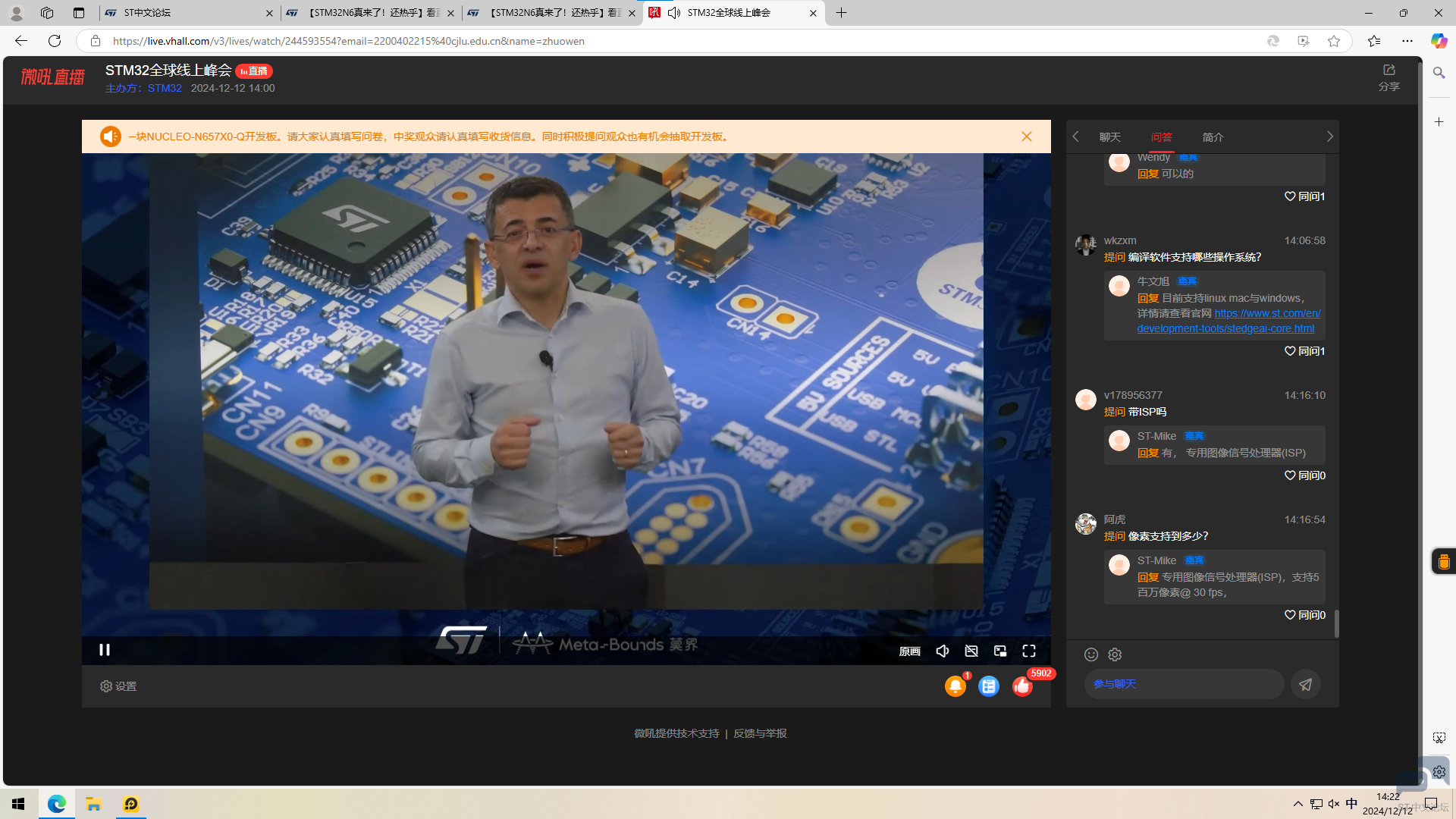Send the chat message

[x=1306, y=684]
